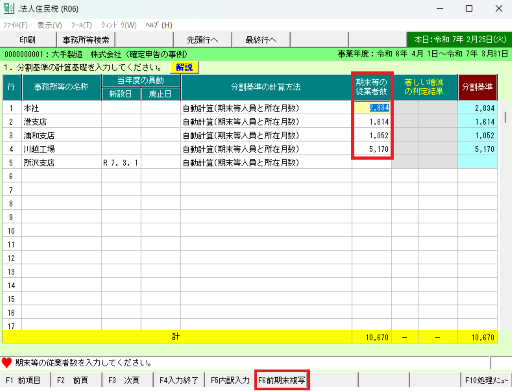Maximize the 法人住民税 window
This screenshot has width=512, height=391.
coord(469,9)
